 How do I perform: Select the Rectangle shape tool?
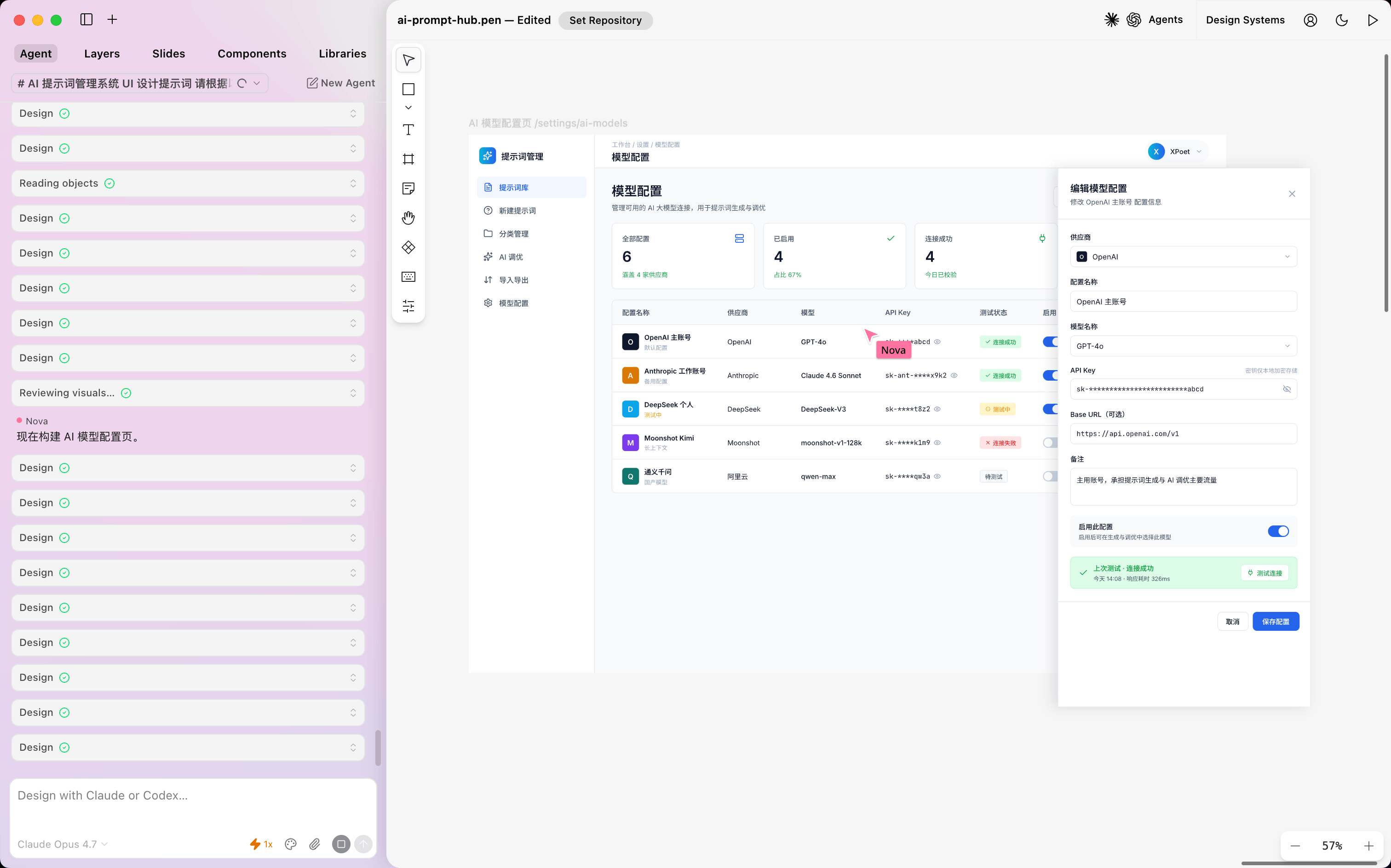(x=408, y=90)
